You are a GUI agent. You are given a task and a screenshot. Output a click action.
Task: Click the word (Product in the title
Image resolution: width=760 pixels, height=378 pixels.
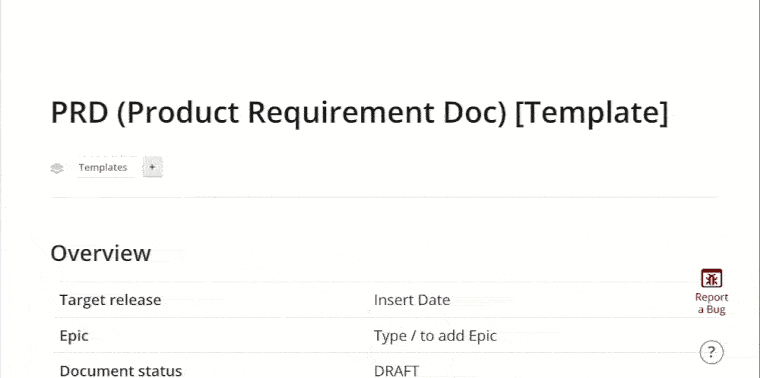178,113
